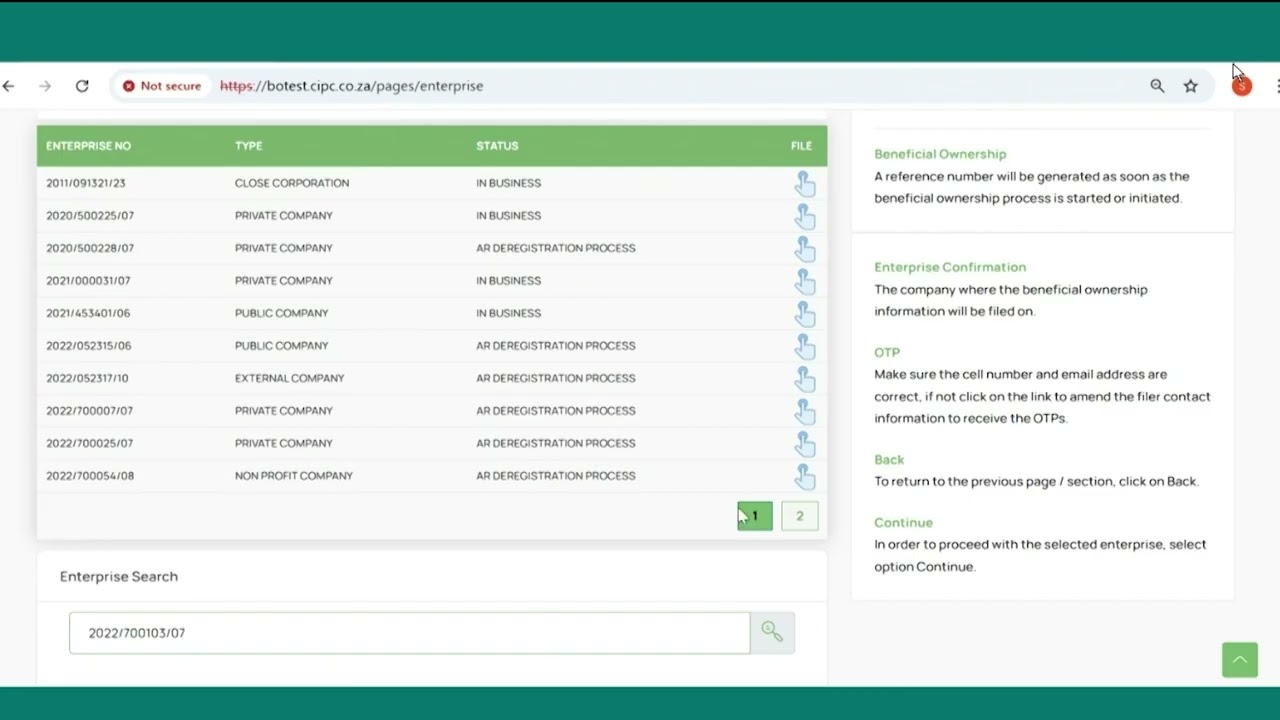Go back in browser history
The image size is (1280, 720).
(9, 86)
